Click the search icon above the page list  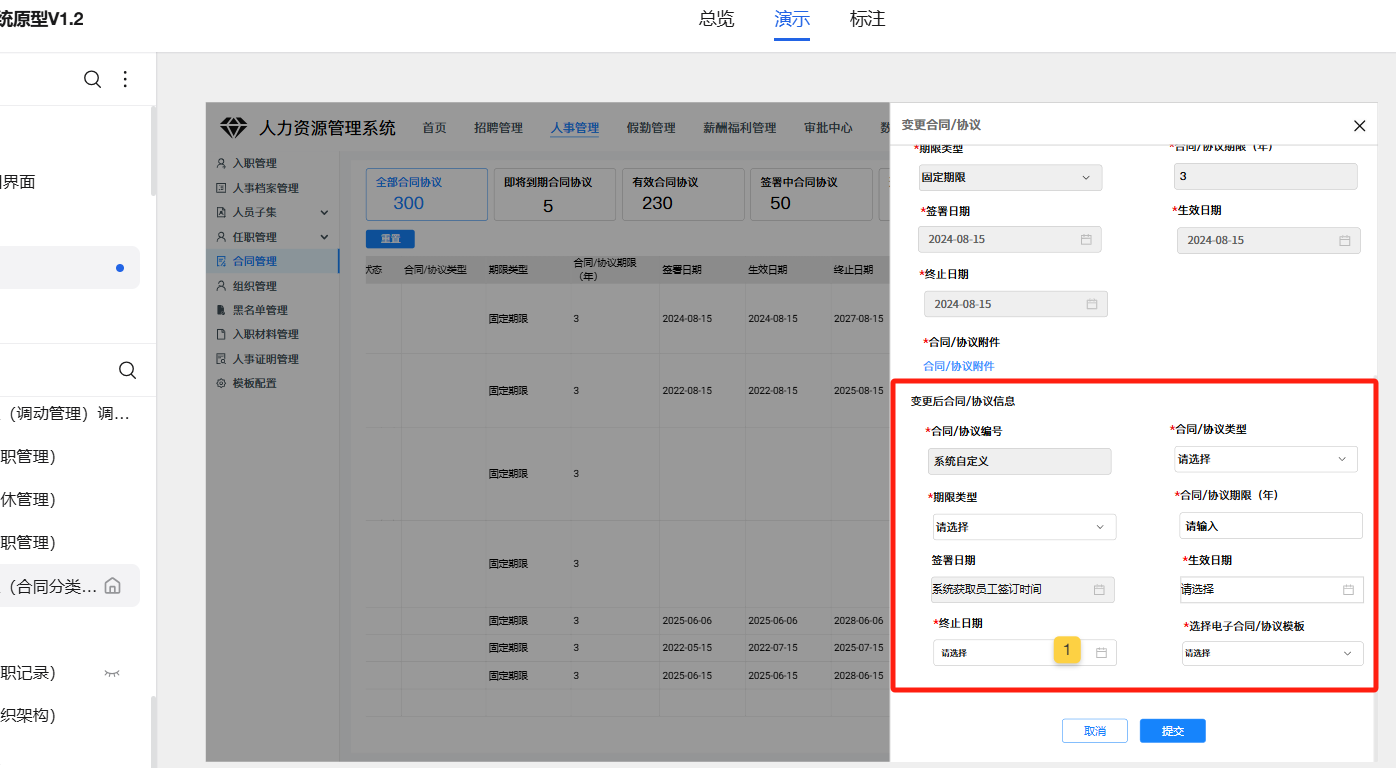click(x=127, y=370)
